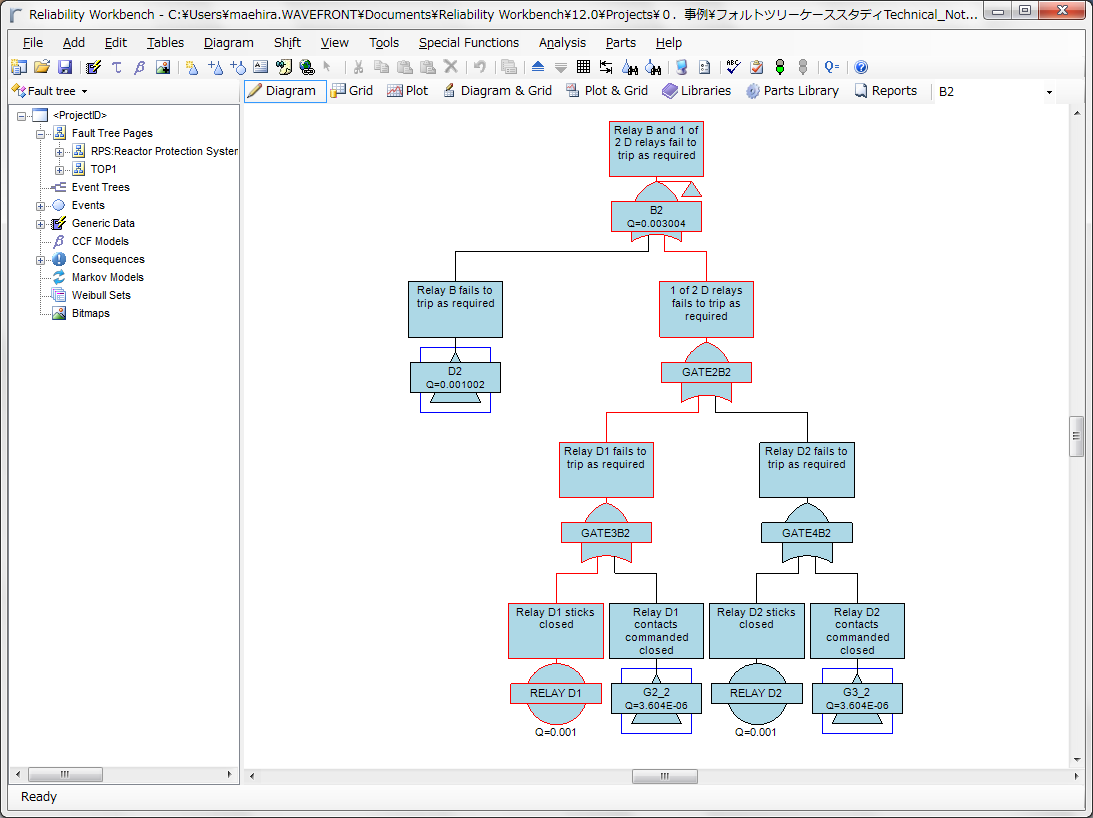Open help with the blue question mark

pyautogui.click(x=861, y=67)
